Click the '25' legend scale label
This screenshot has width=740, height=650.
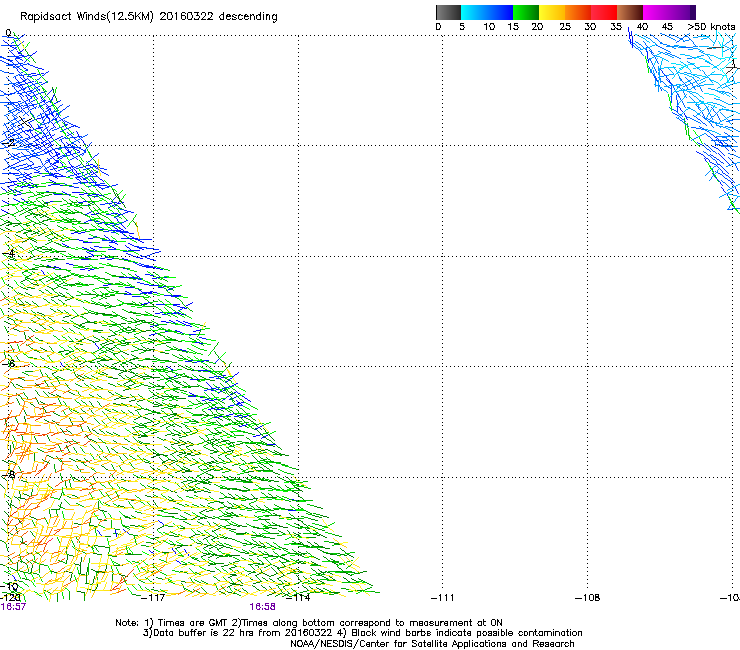pyautogui.click(x=565, y=27)
